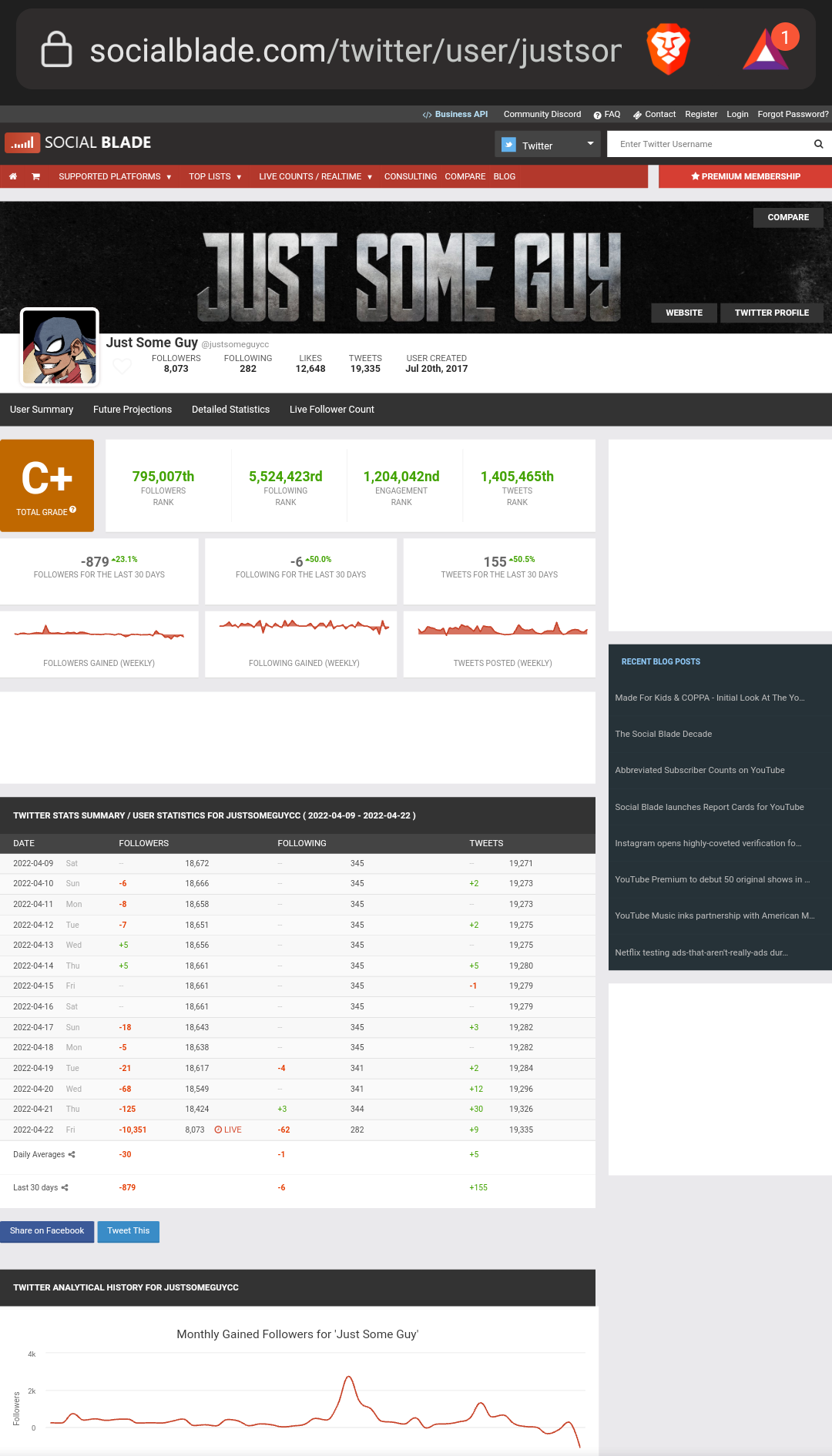The image size is (832, 1456).
Task: Click the -10,351 followers change value
Action: click(133, 1130)
